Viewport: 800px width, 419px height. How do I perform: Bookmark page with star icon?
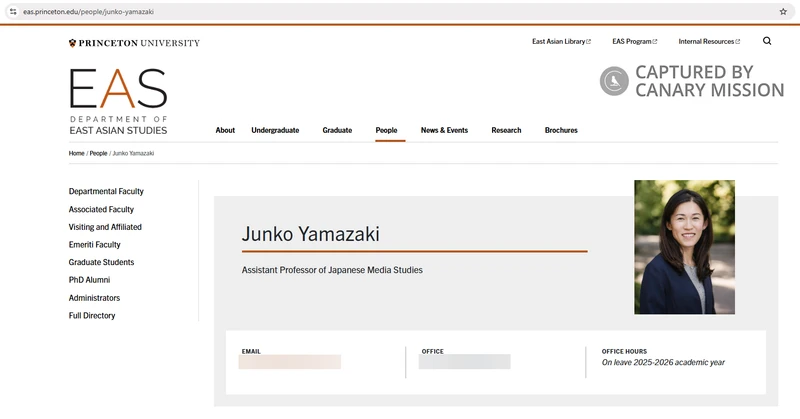click(783, 12)
